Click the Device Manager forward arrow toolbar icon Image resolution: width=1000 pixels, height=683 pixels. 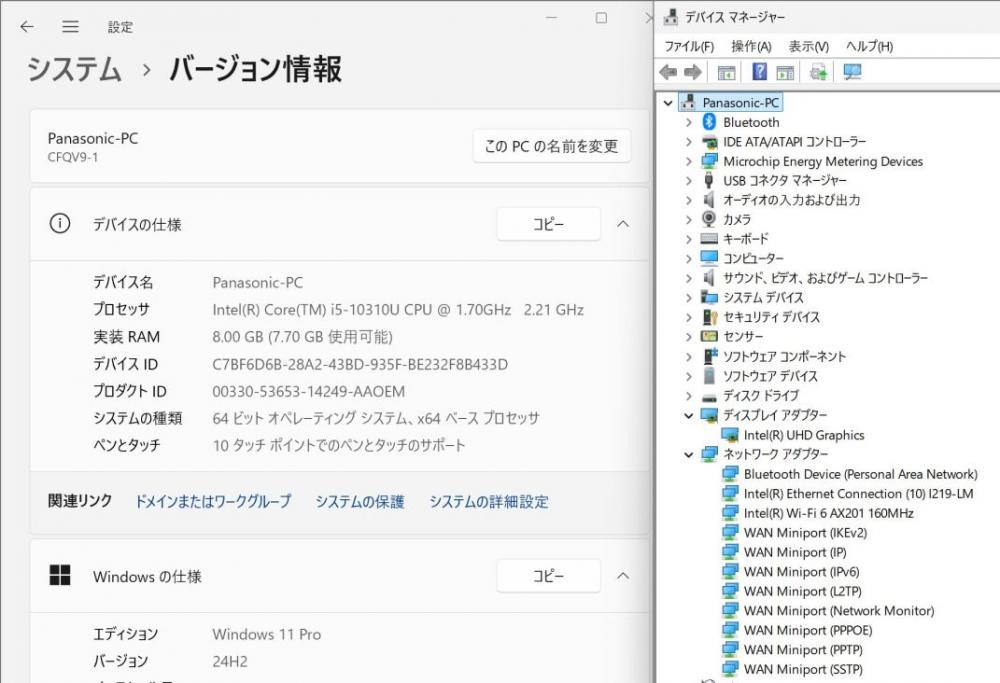pos(693,72)
